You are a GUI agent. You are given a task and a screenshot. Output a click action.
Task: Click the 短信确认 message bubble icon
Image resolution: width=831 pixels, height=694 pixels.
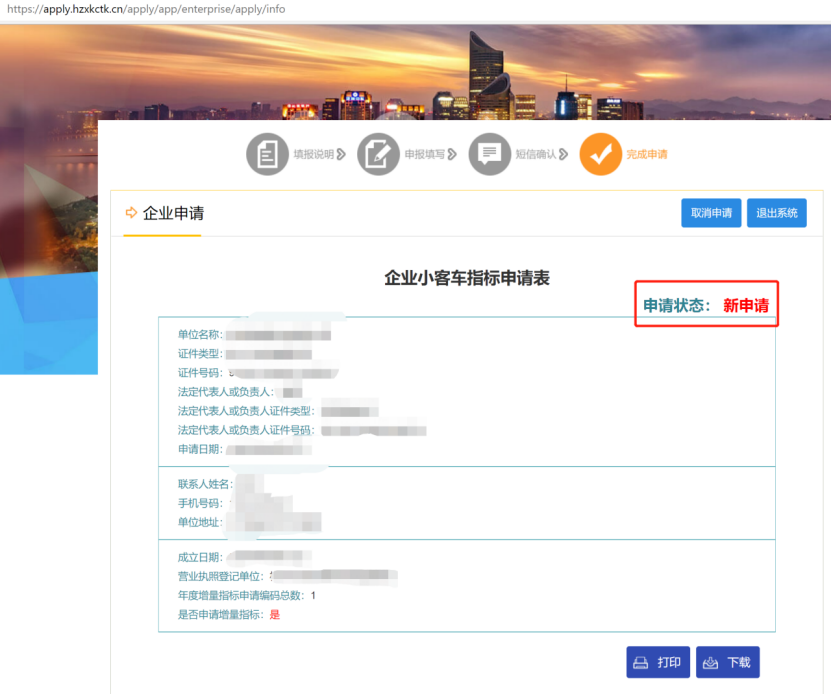click(x=489, y=154)
